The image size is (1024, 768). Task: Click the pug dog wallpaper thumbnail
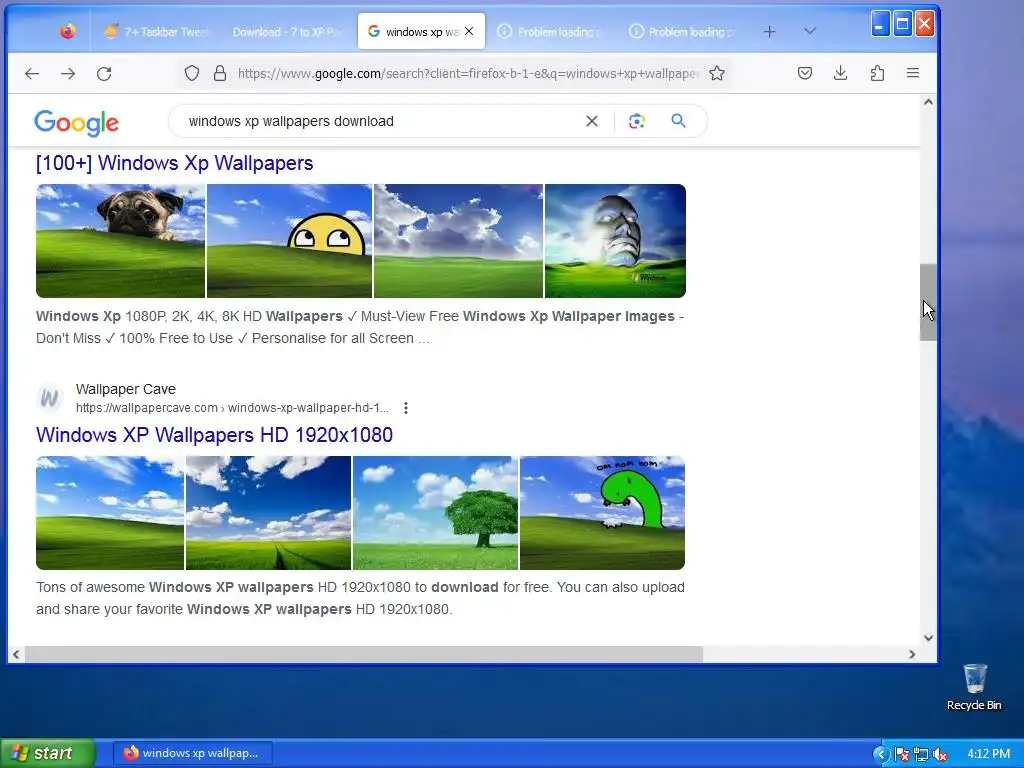(120, 241)
